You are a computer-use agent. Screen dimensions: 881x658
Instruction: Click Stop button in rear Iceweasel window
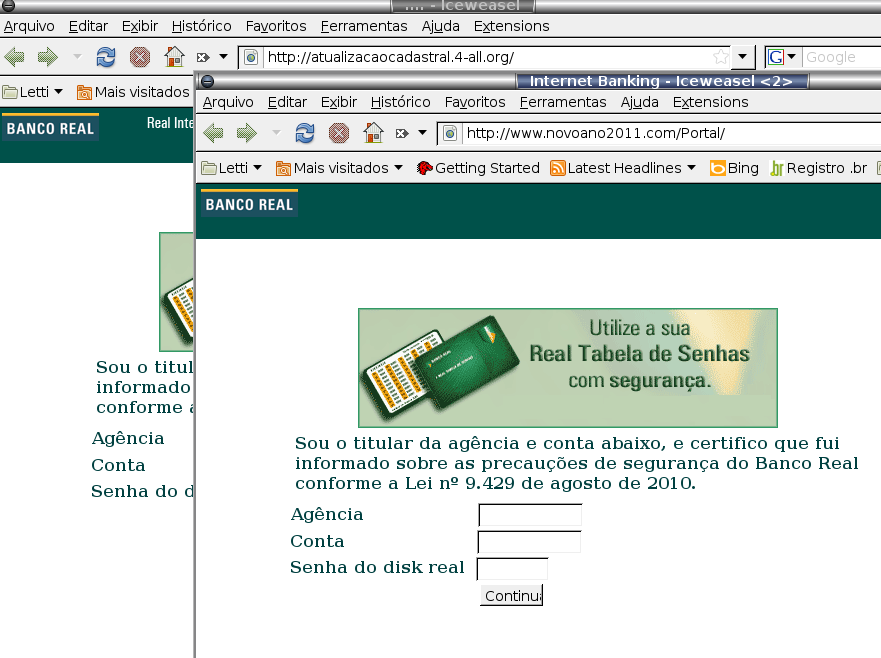(140, 57)
